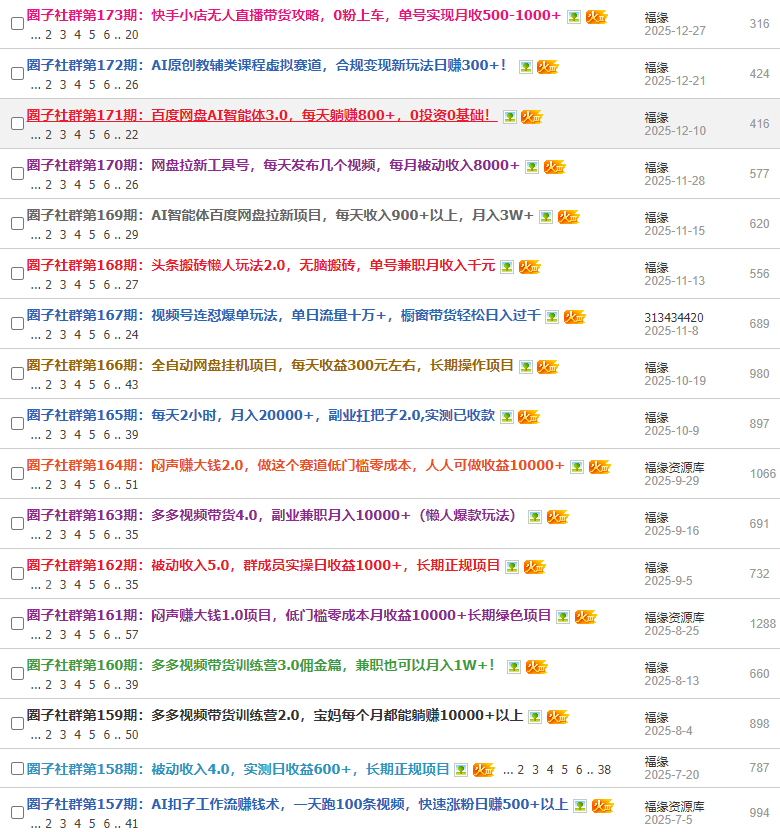Select the checkbox beside thread 圆子社群第166期
The height and width of the screenshot is (832, 780).
point(17,373)
